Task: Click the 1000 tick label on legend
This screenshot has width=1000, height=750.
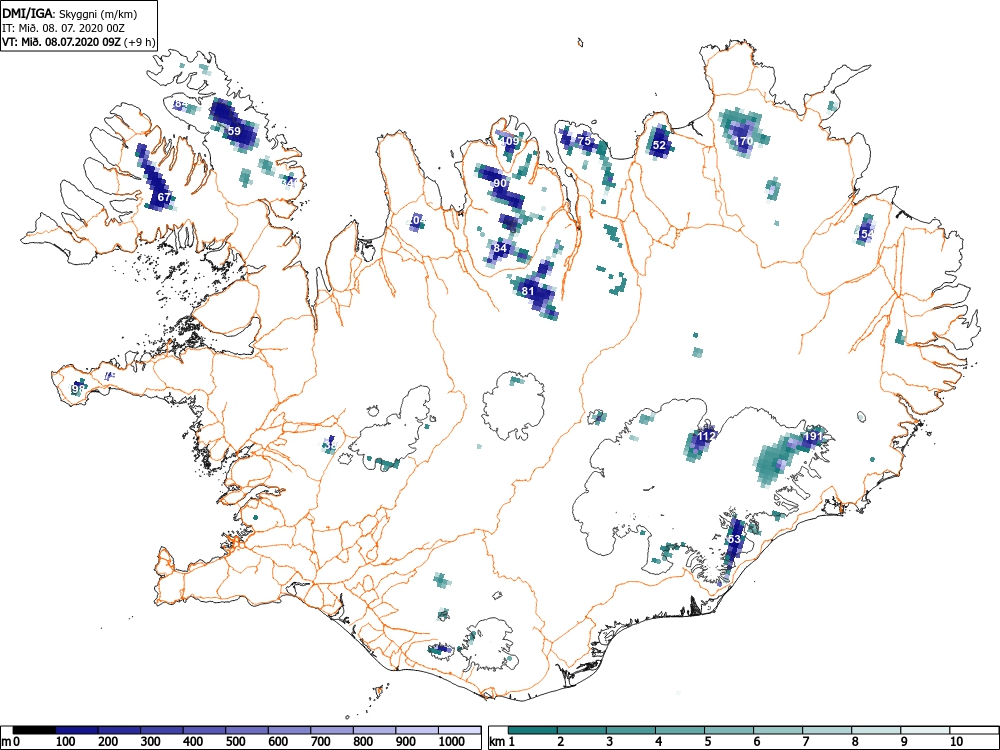Action: click(x=452, y=742)
